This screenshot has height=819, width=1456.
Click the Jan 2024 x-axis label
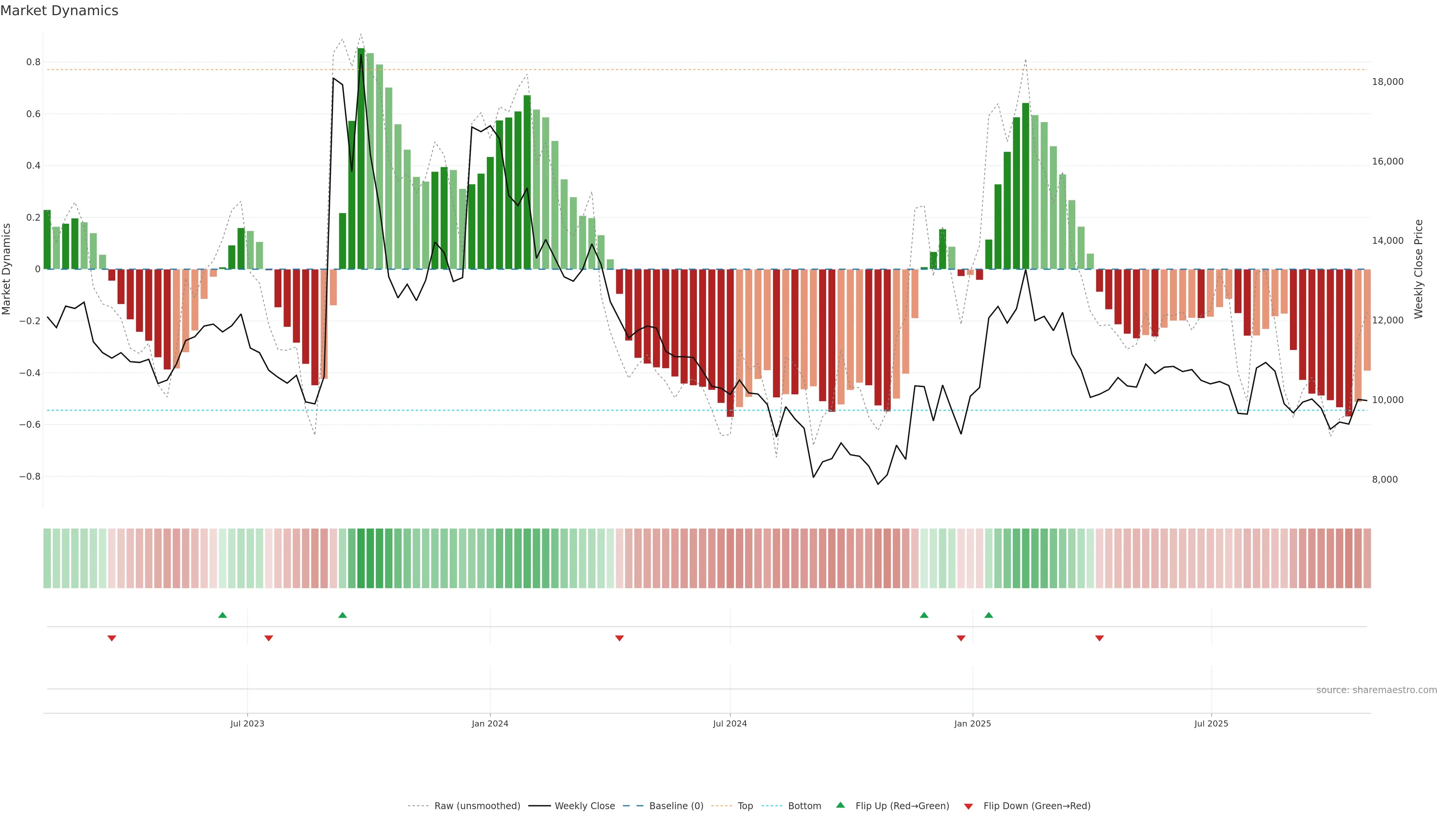490,723
